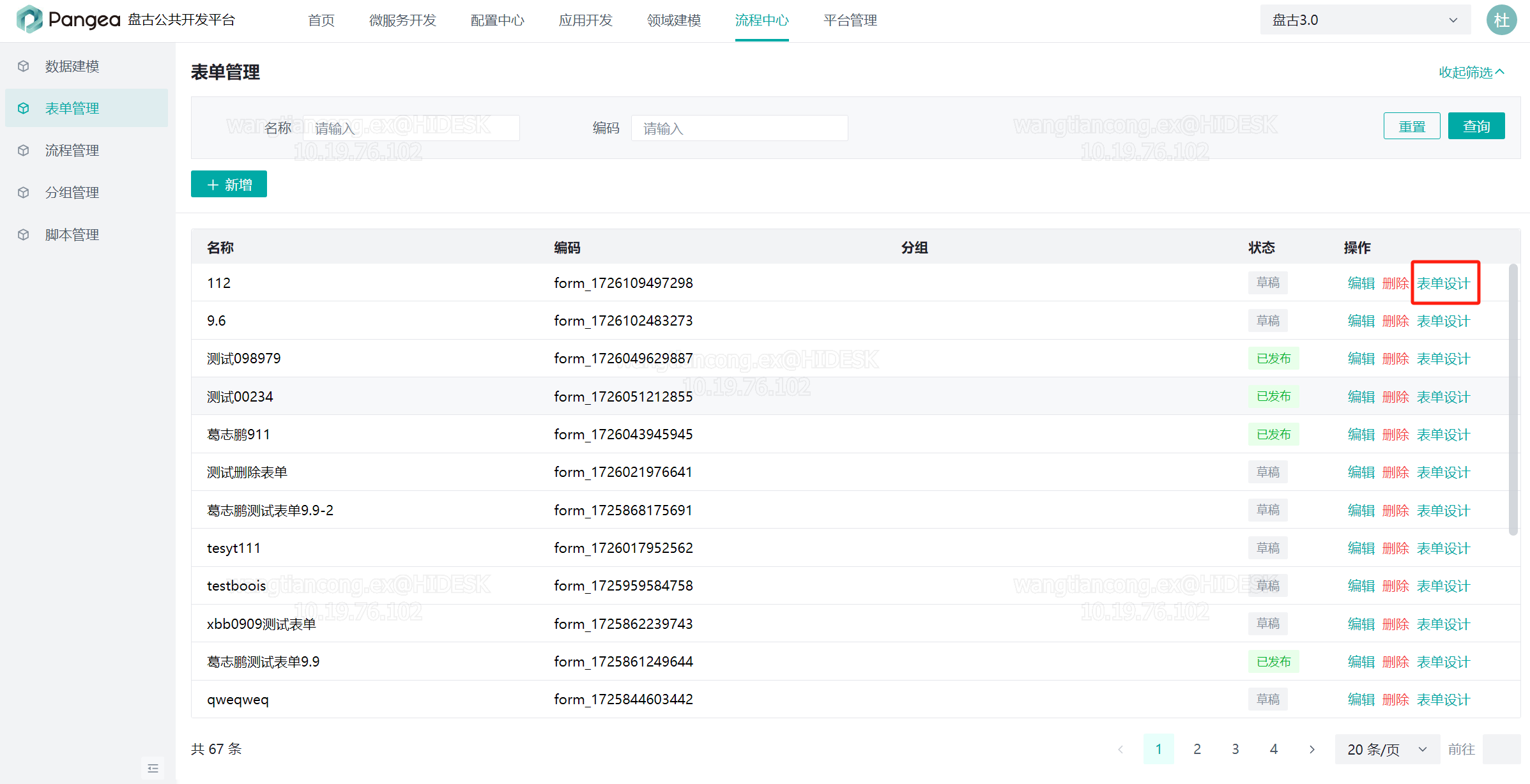Click the 共 67 条 total count
This screenshot has height=784, width=1530.
pyautogui.click(x=217, y=750)
